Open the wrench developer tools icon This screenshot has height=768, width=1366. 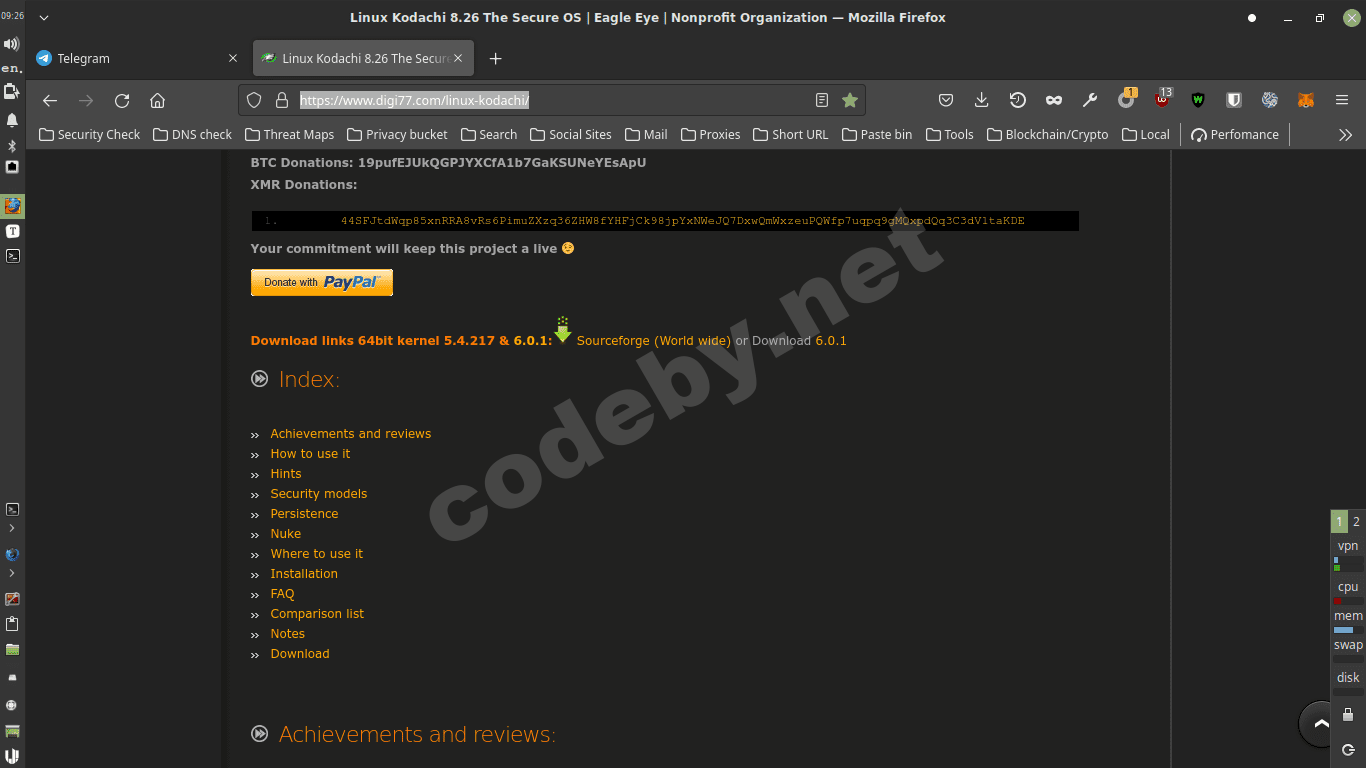tap(1090, 100)
